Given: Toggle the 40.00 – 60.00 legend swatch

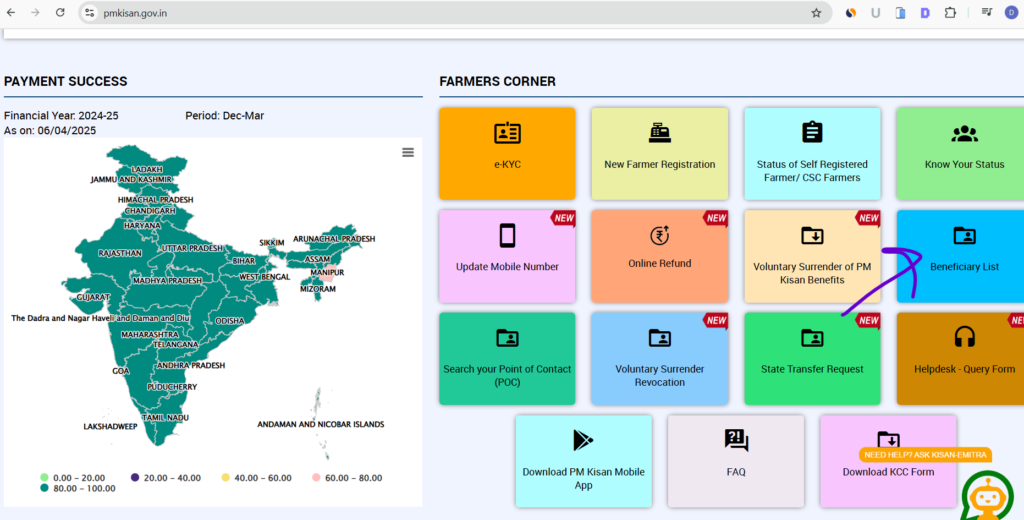Looking at the screenshot, I should [x=226, y=478].
